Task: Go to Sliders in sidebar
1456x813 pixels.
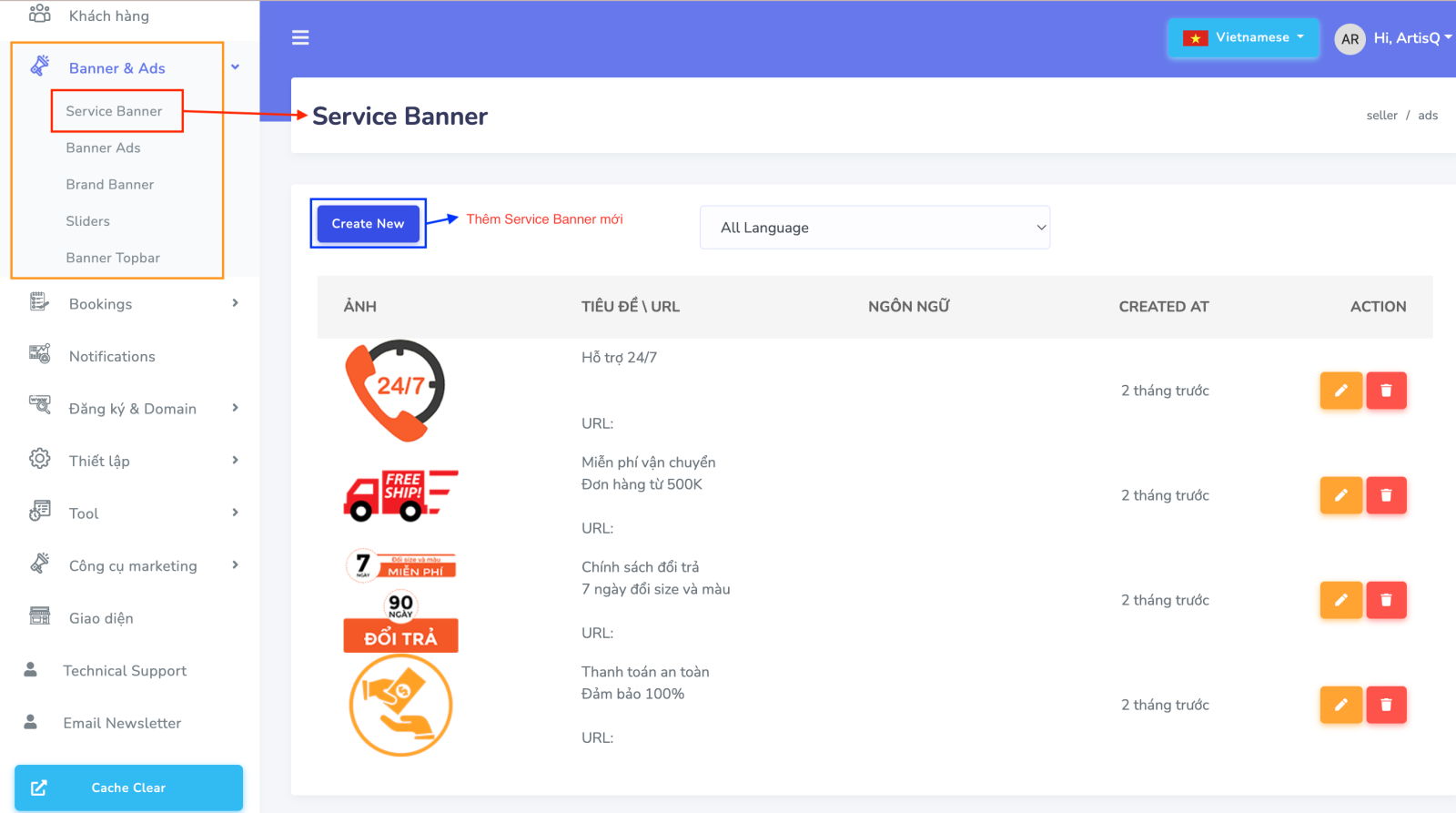Action: [x=87, y=221]
